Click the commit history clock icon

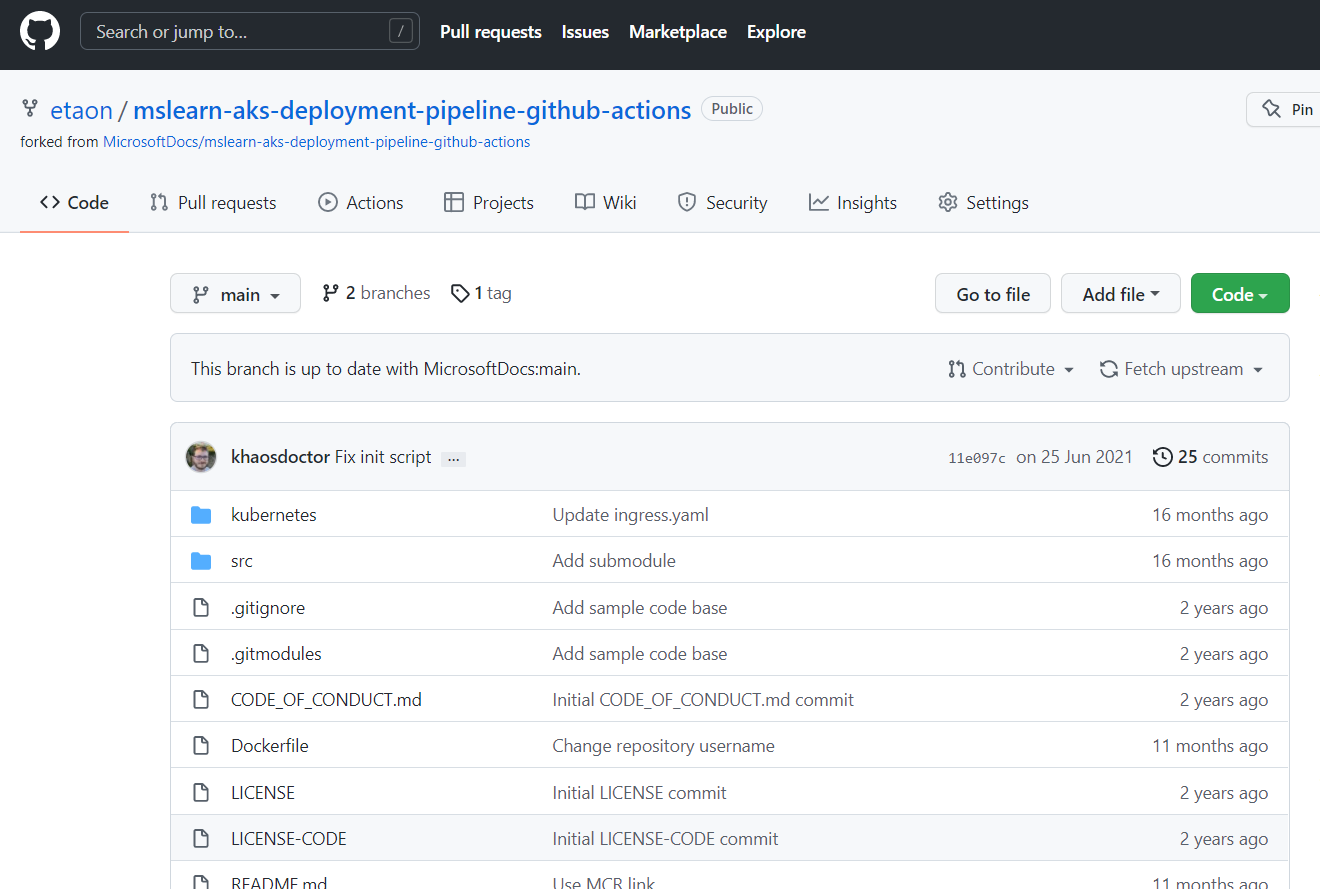[1162, 457]
